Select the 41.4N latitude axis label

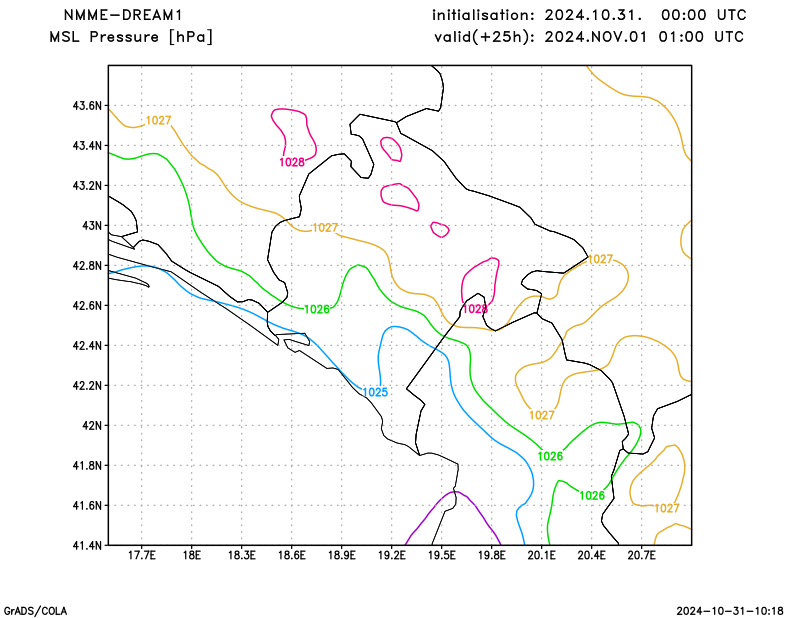coord(87,545)
